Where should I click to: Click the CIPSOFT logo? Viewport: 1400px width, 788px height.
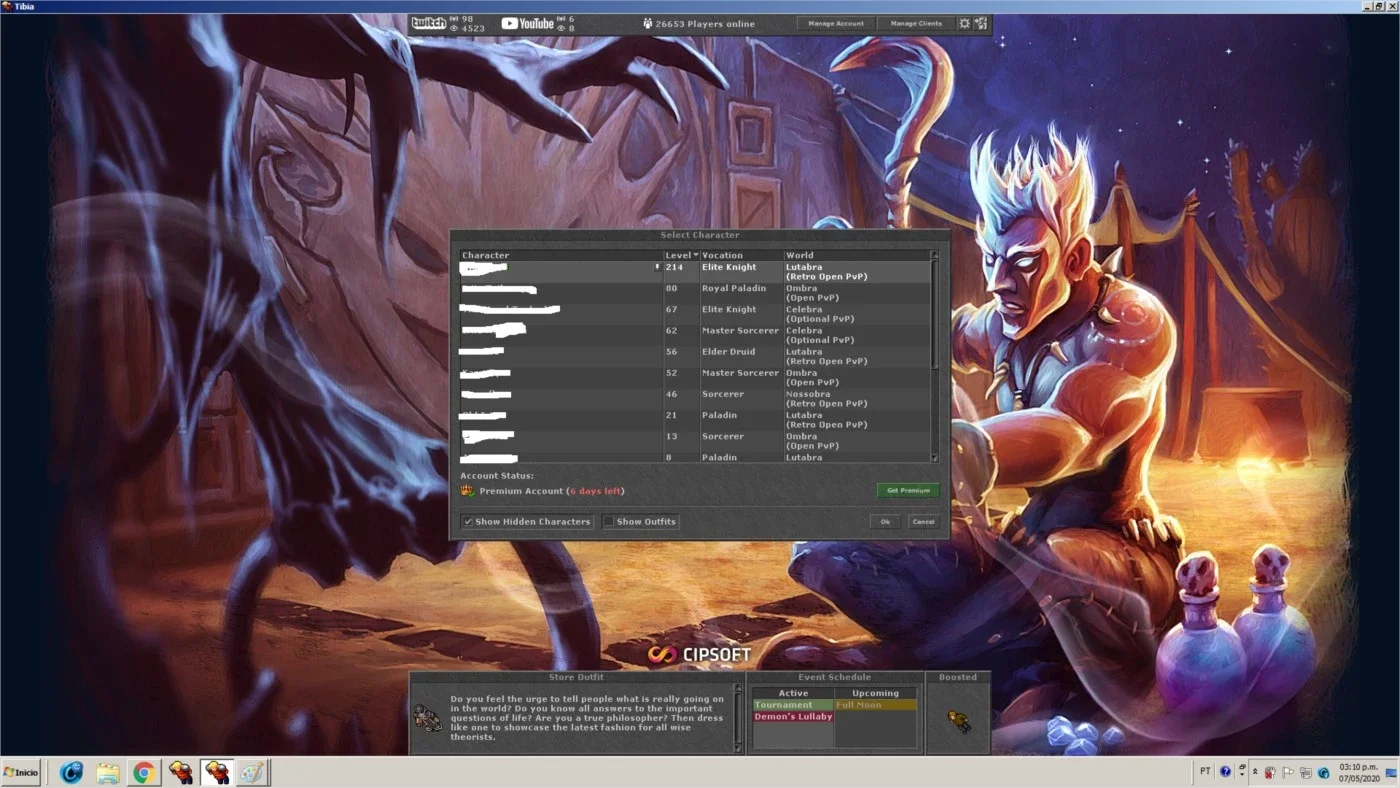coord(699,655)
